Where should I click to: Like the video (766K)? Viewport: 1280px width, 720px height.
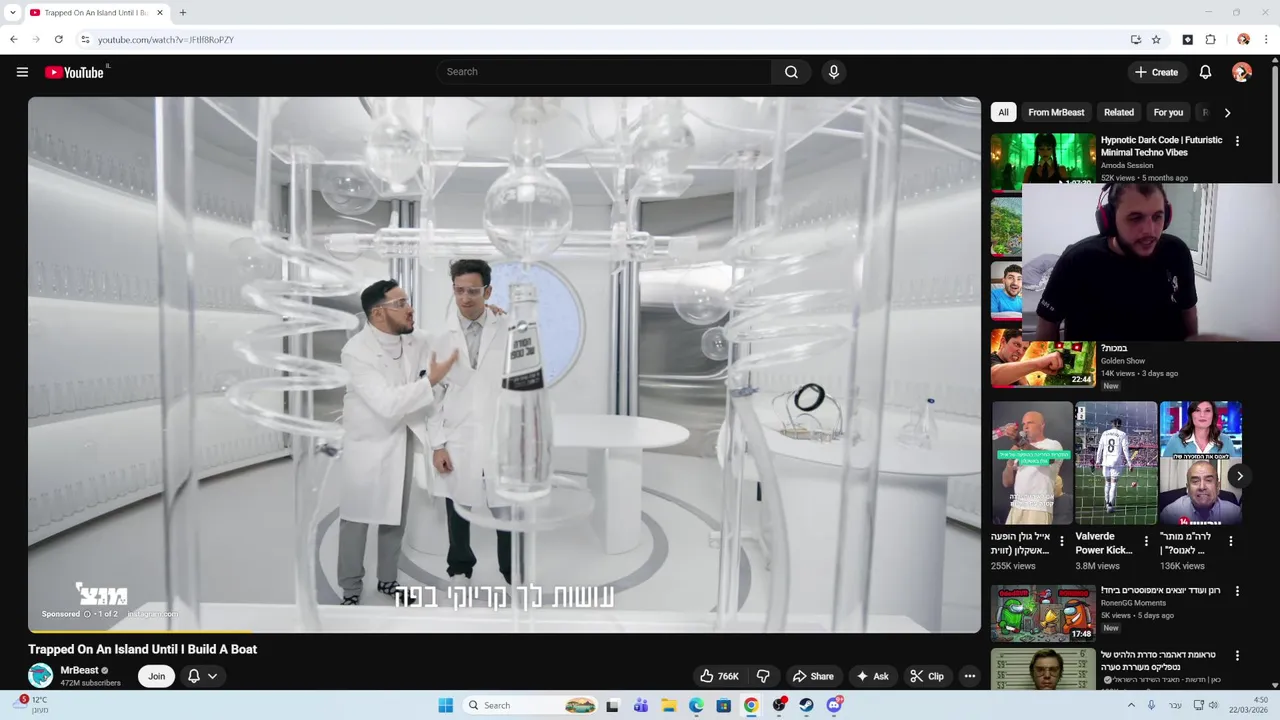pos(719,676)
